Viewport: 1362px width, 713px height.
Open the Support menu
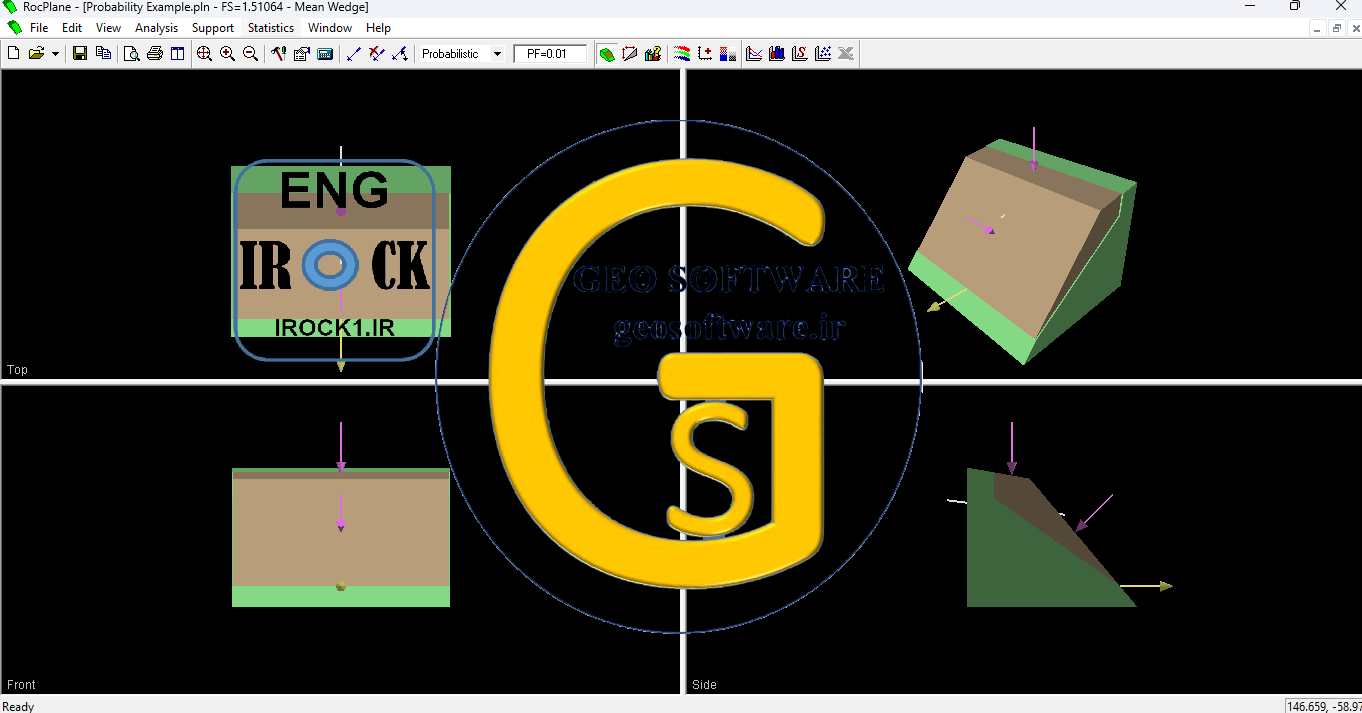point(213,28)
